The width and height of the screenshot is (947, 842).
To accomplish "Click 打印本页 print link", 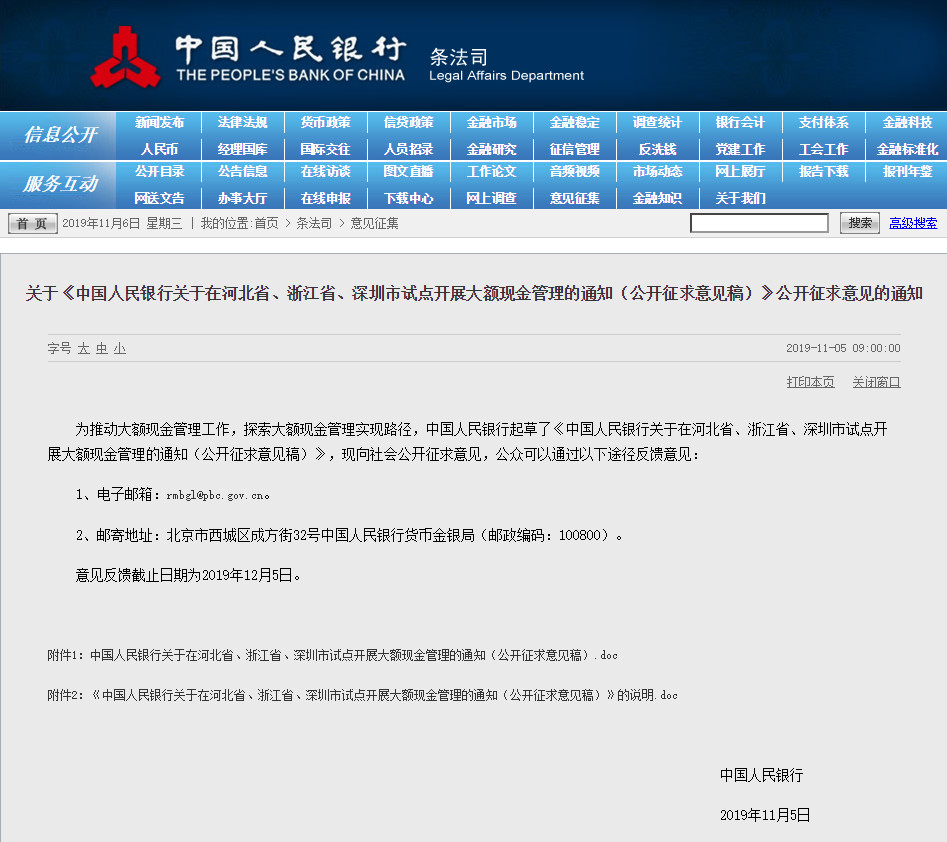I will point(811,382).
